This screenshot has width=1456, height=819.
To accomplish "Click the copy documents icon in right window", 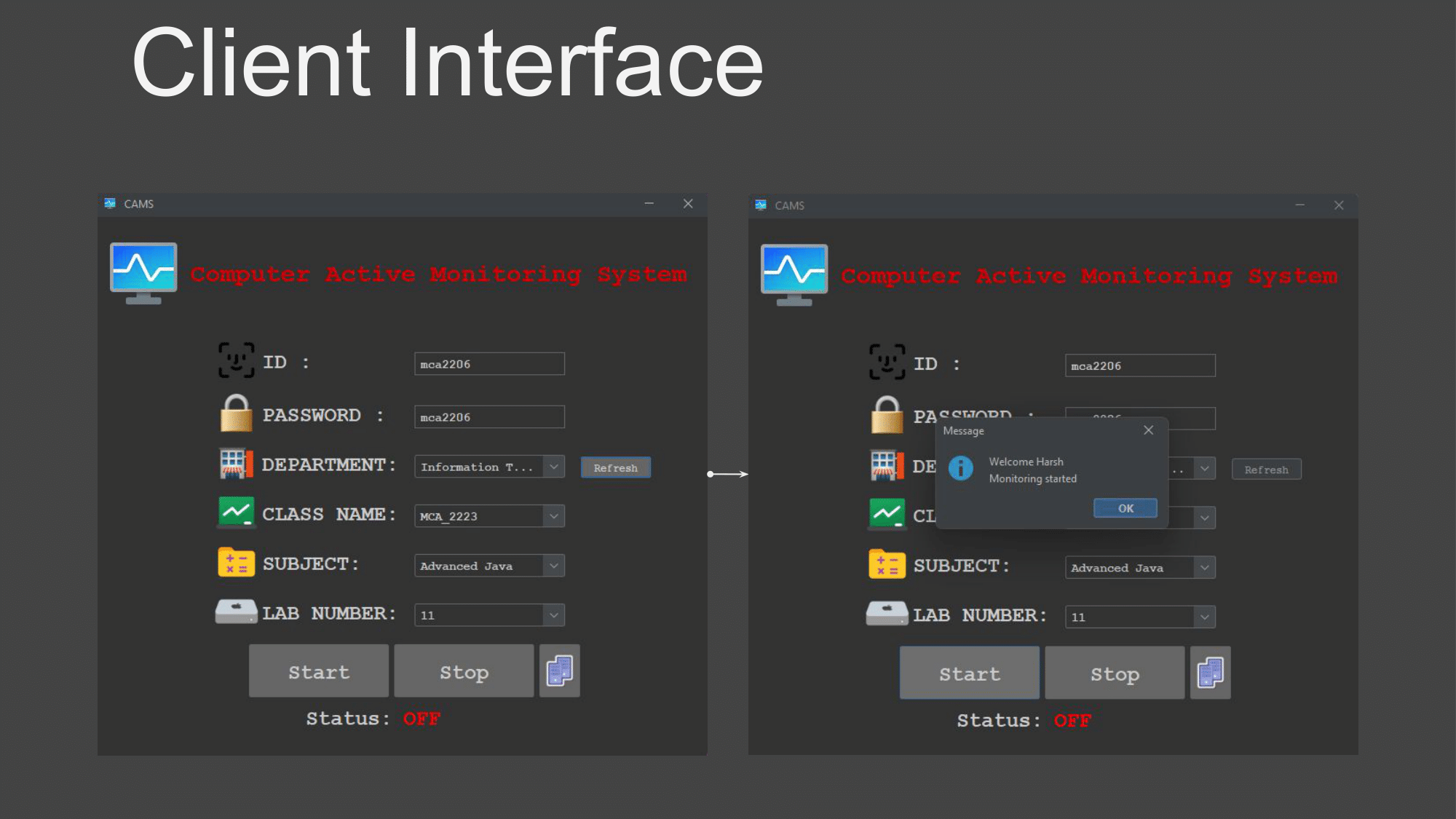I will click(1210, 673).
